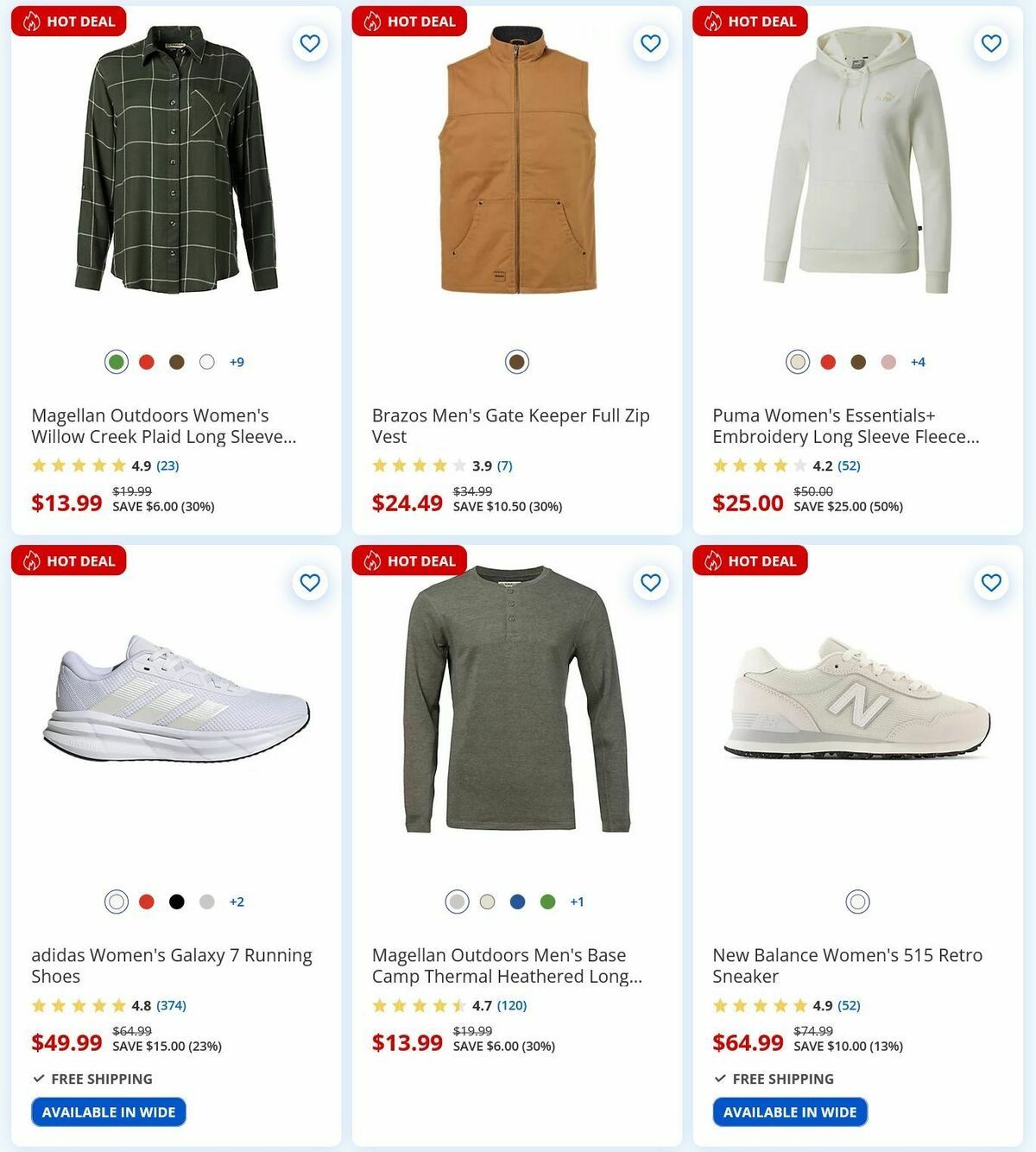Choose the pink swatch on the Puma hoodie
The image size is (1036, 1152).
click(x=888, y=362)
